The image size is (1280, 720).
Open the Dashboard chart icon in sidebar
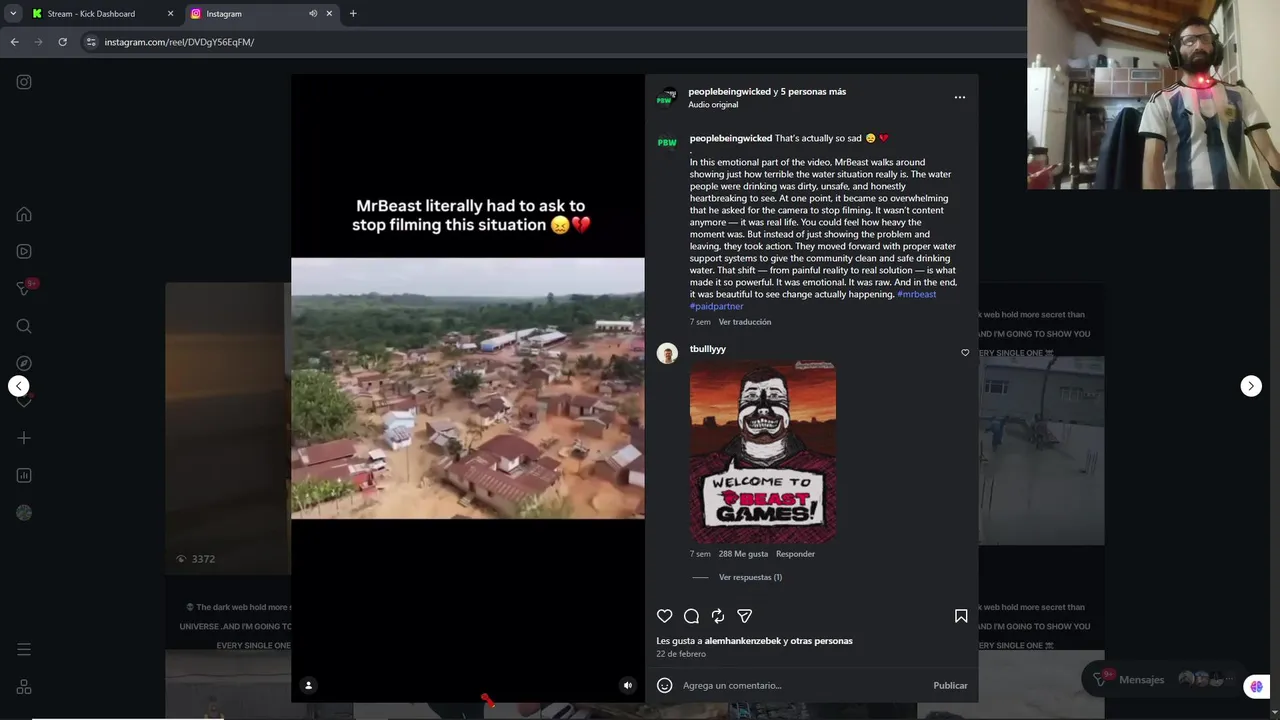point(24,475)
